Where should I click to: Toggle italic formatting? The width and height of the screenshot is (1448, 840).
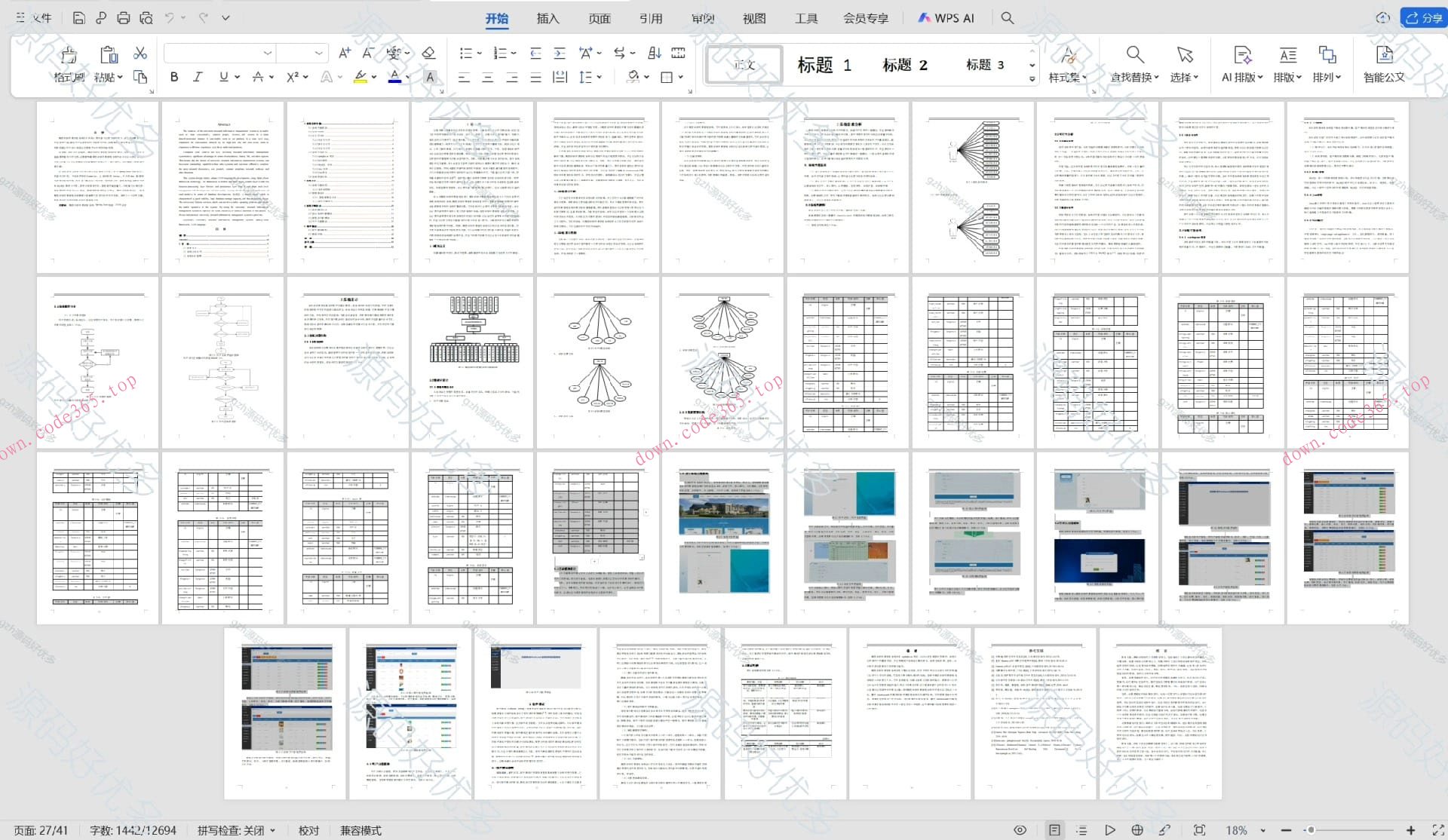pos(198,77)
